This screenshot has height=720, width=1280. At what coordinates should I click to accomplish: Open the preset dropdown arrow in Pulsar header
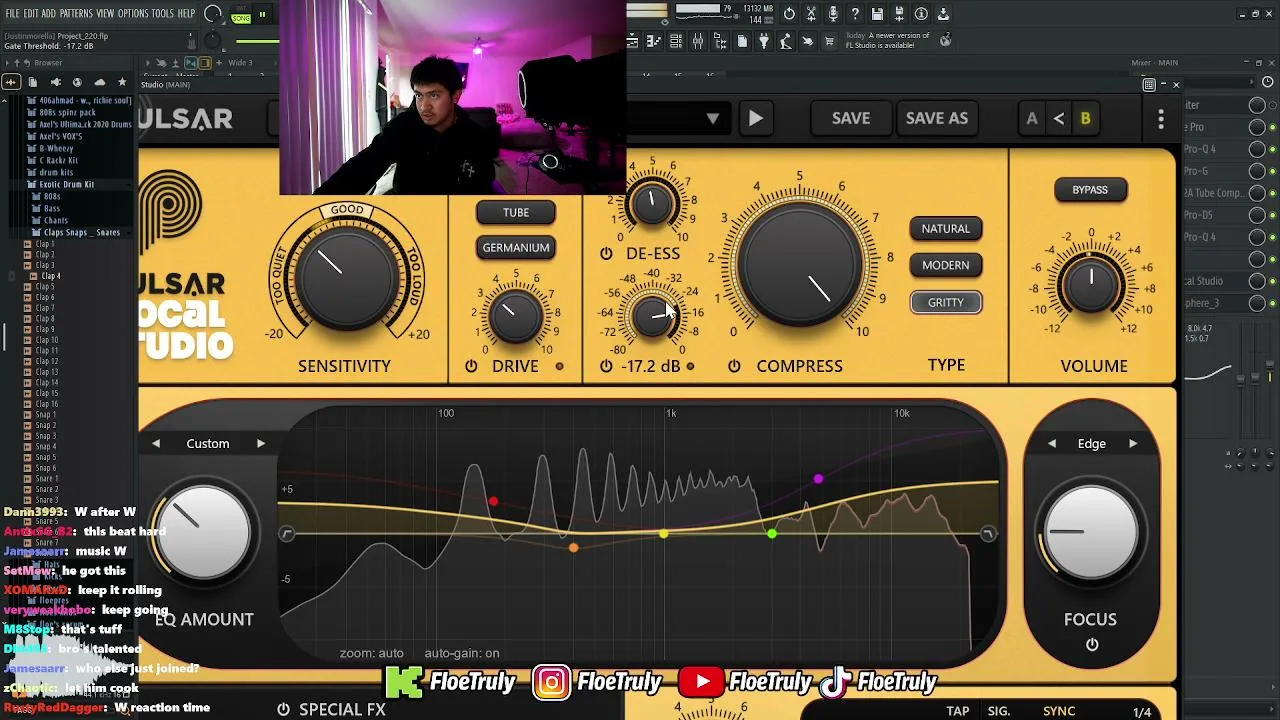713,118
